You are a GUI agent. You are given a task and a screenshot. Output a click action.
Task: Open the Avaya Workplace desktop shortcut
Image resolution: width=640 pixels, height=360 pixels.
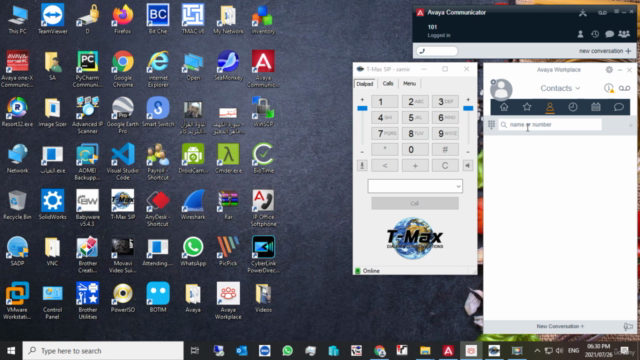pyautogui.click(x=228, y=300)
